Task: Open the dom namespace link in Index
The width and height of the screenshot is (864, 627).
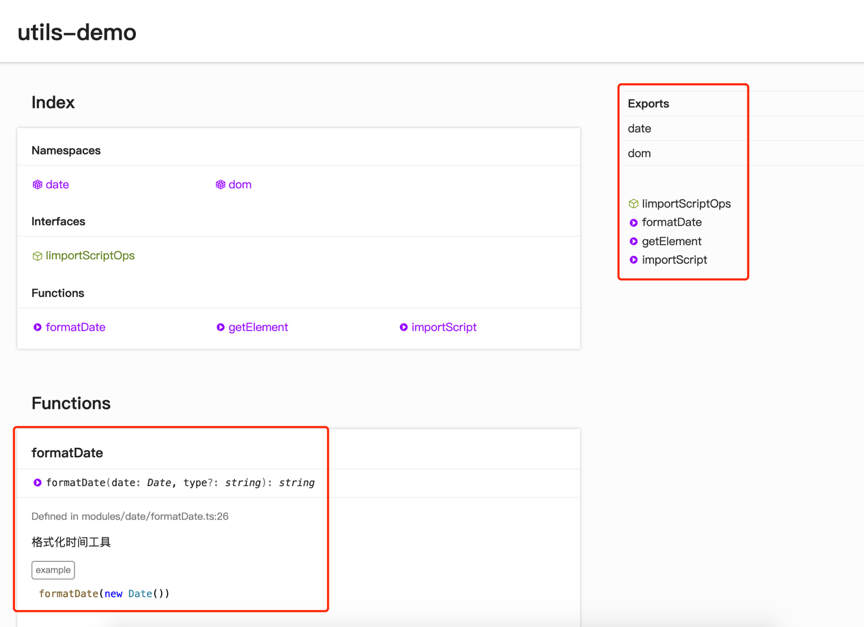Action: (x=240, y=185)
